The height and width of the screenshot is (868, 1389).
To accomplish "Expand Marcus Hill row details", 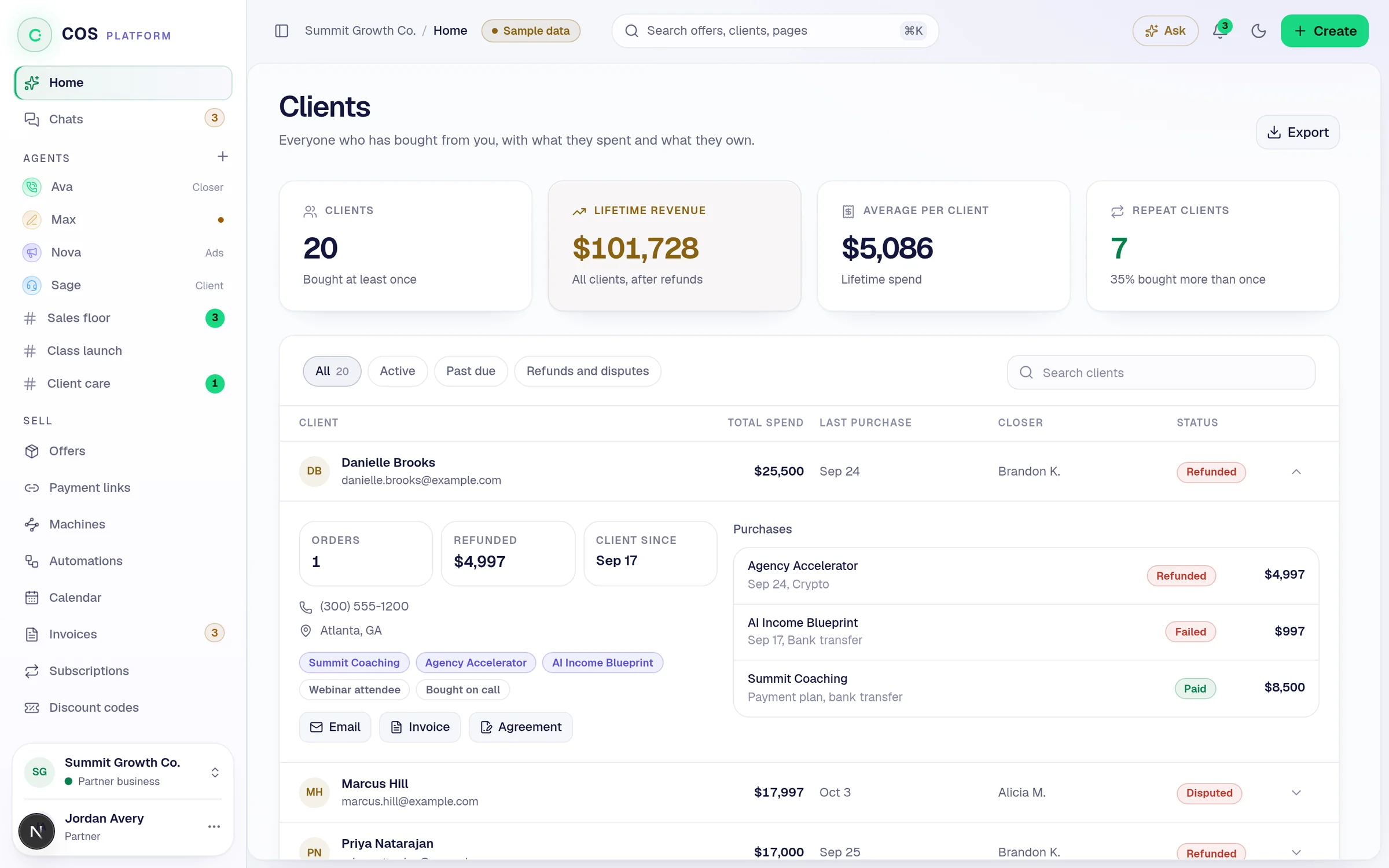I will pos(1296,793).
